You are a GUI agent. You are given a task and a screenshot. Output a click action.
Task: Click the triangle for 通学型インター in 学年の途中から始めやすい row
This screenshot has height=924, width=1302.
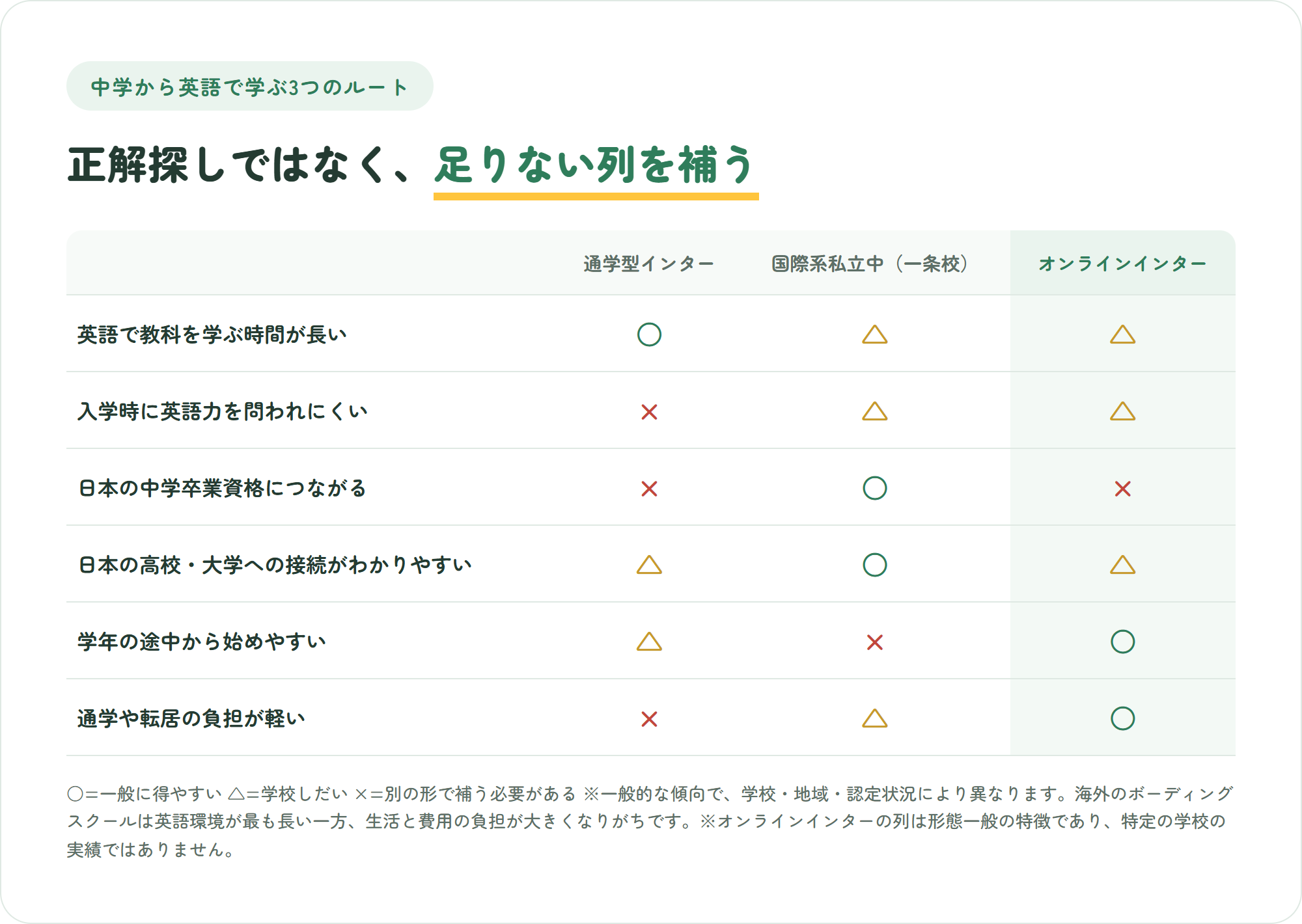point(649,642)
